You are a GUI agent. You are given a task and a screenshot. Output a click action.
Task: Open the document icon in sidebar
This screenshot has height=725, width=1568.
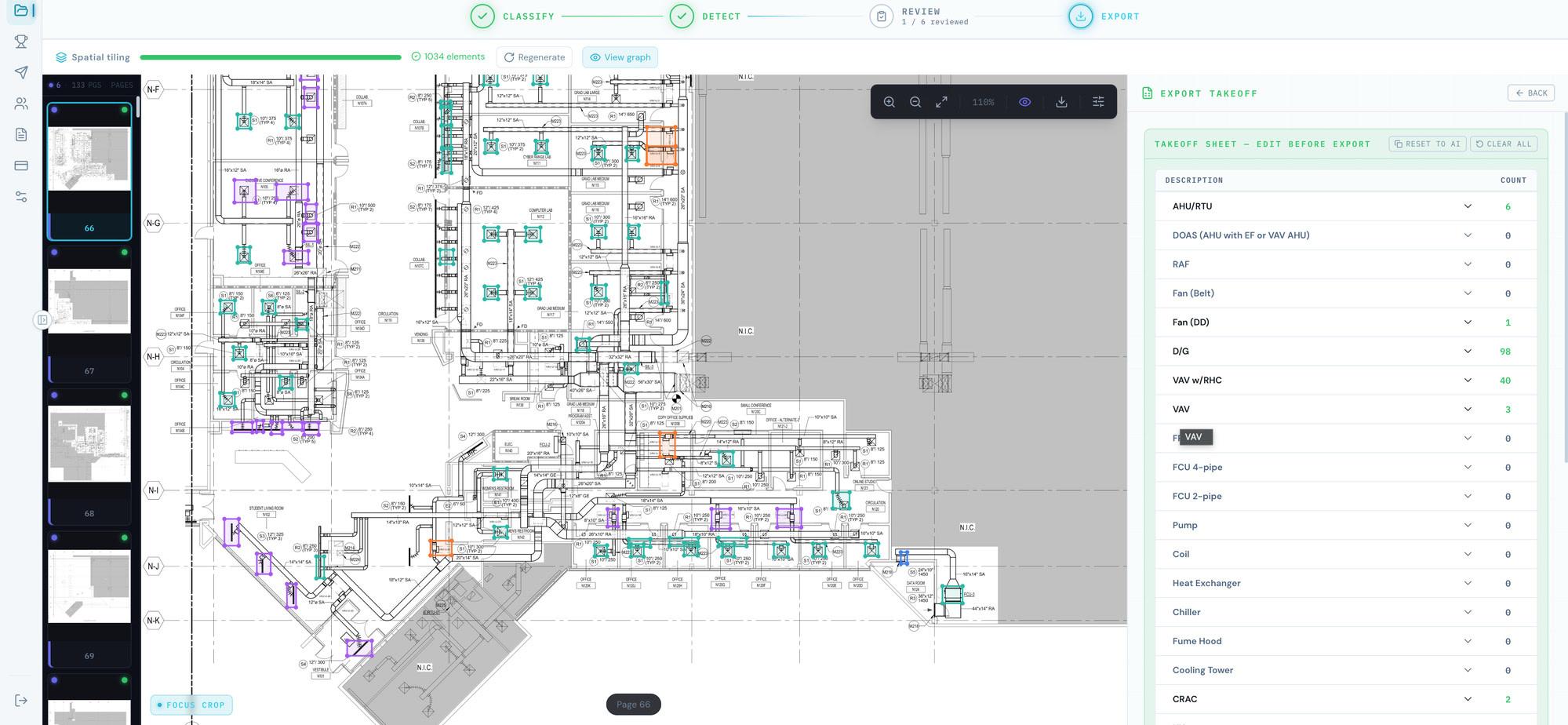tap(21, 134)
